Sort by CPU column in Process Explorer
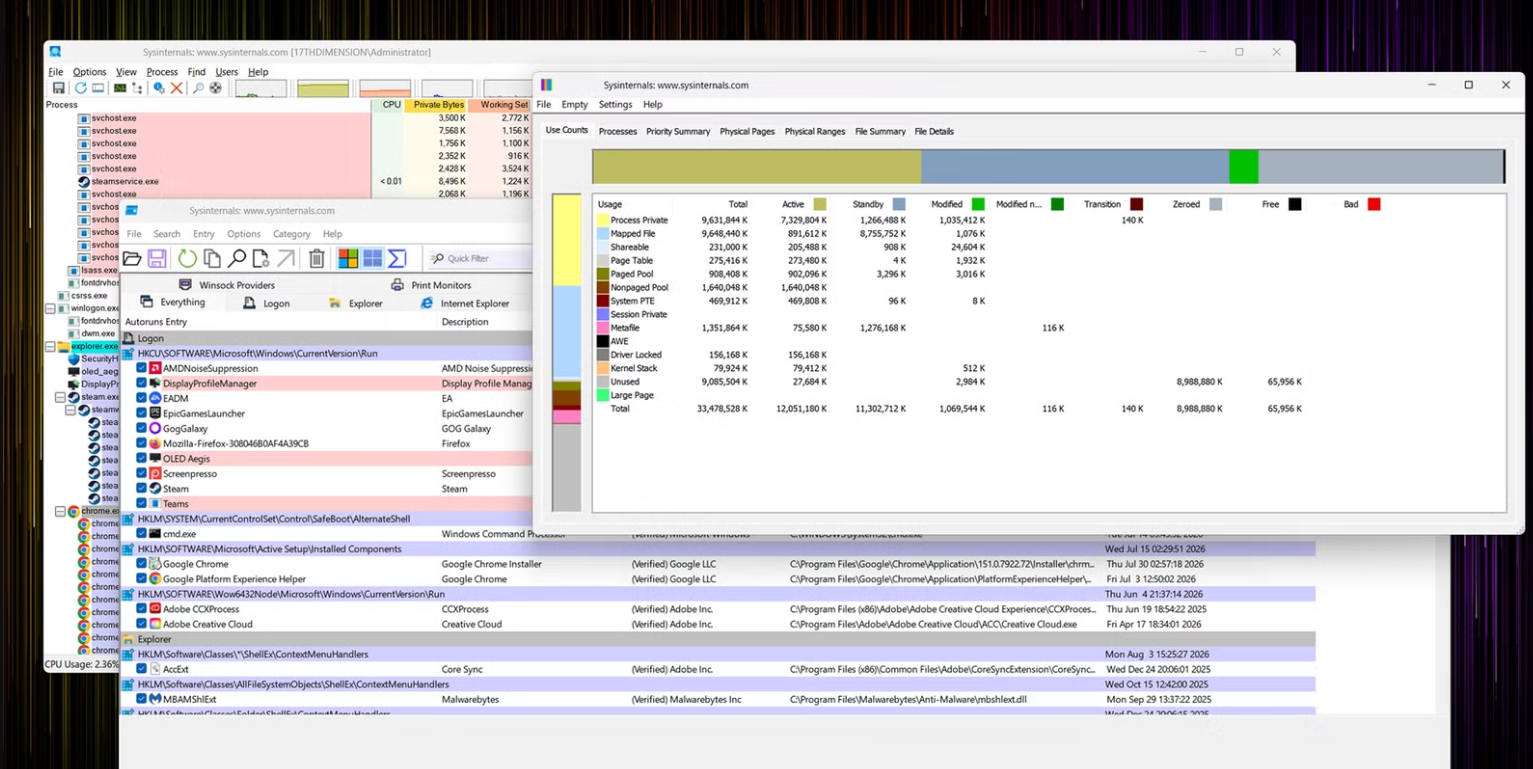This screenshot has height=769, width=1533. 388,104
